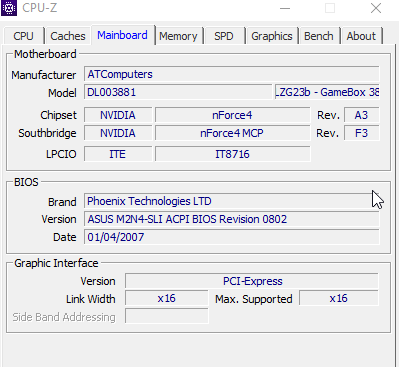Screen dimensions: 399x367
Task: Click the PCI-Express version field
Action: pyautogui.click(x=252, y=281)
